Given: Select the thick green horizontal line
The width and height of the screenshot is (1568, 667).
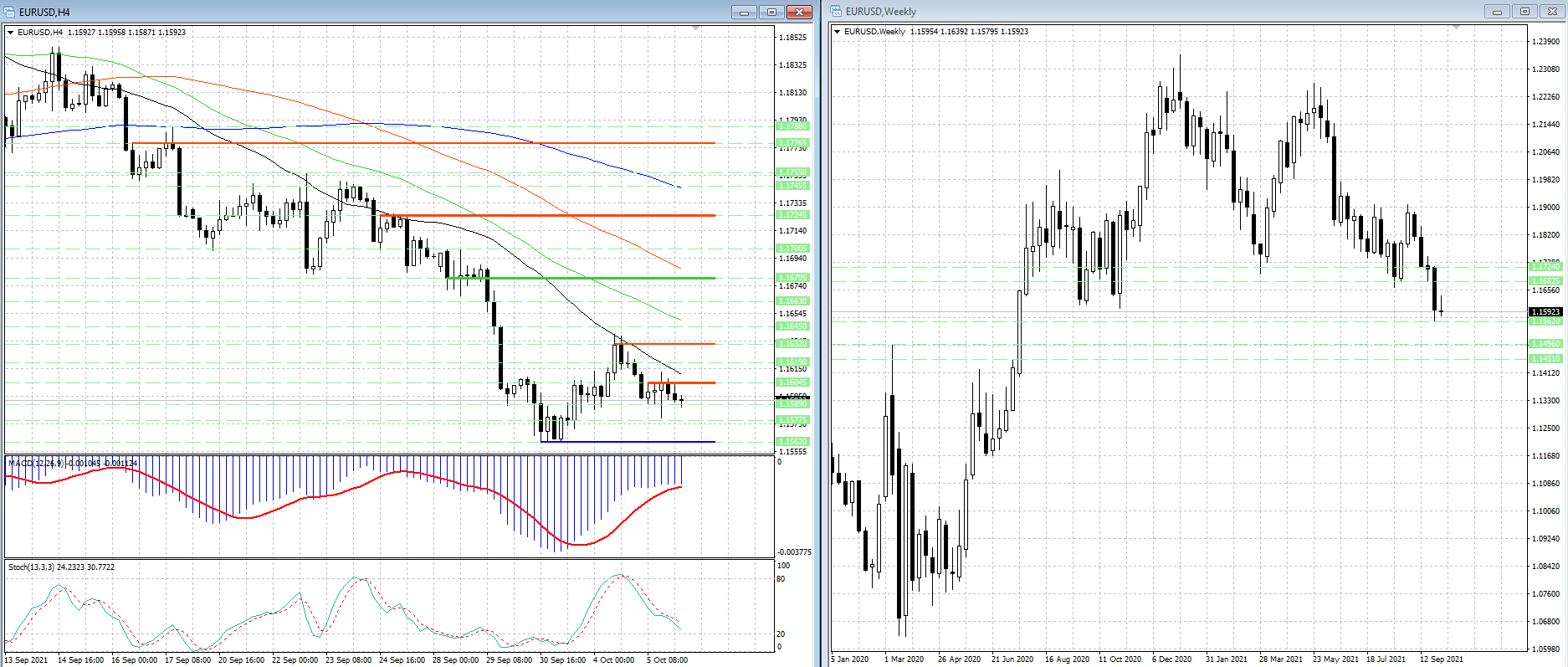Looking at the screenshot, I should 586,278.
